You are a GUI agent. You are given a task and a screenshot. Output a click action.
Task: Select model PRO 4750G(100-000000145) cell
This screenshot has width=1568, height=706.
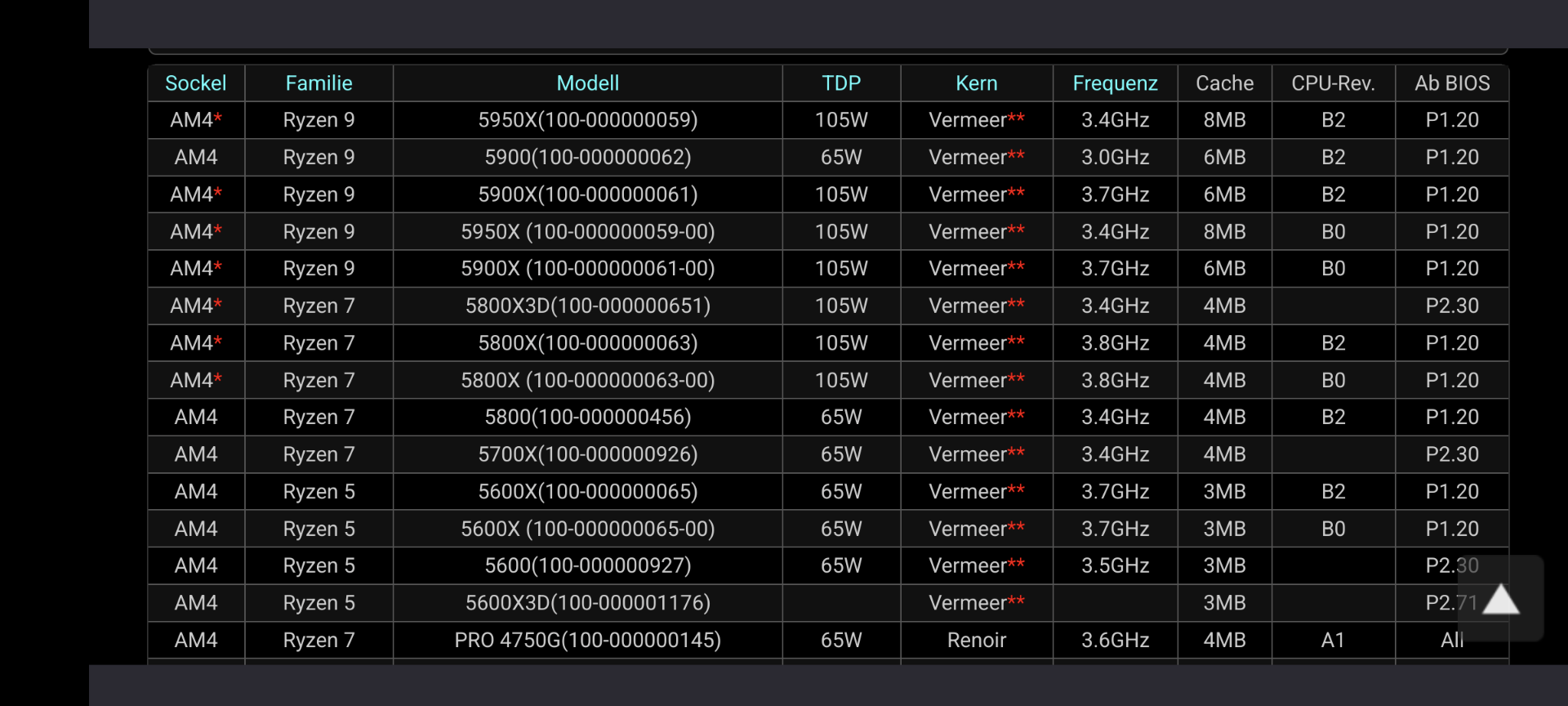(x=588, y=640)
